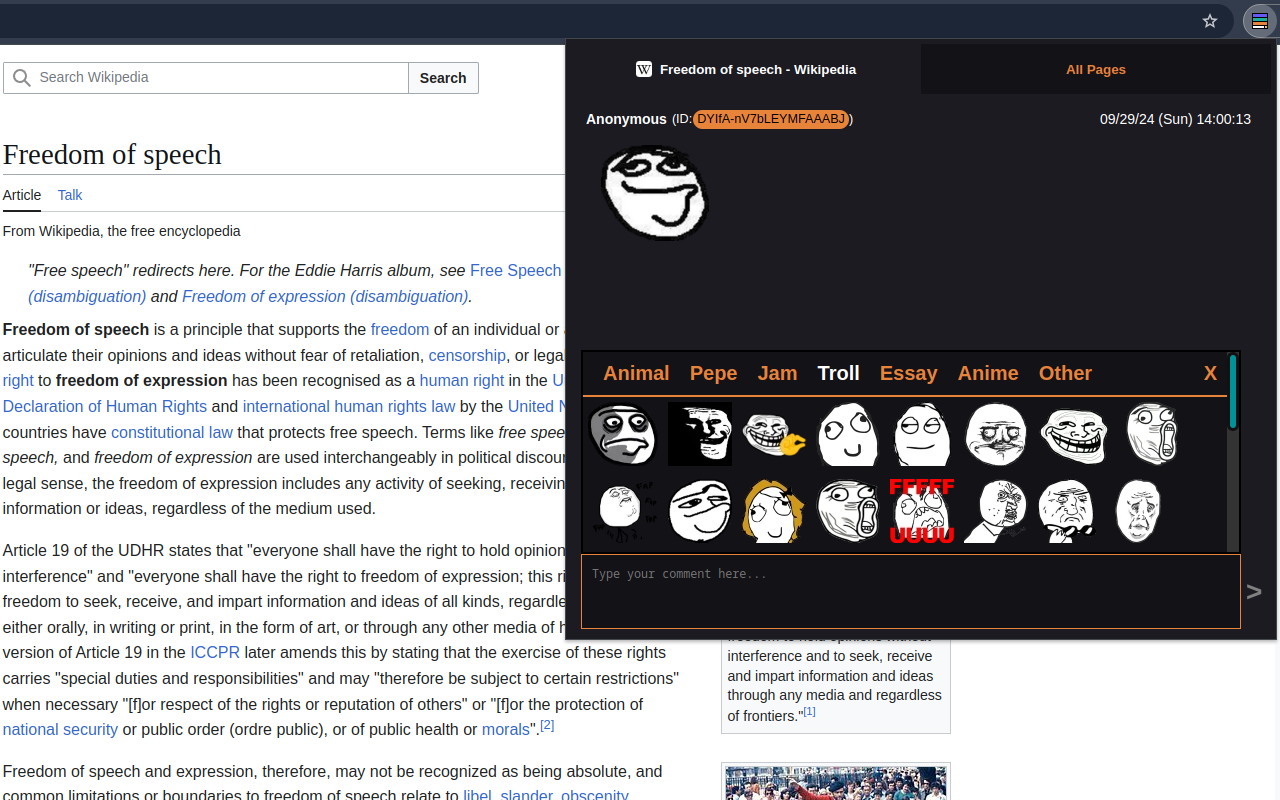Click the orange user ID badge
1280x800 pixels.
[771, 119]
